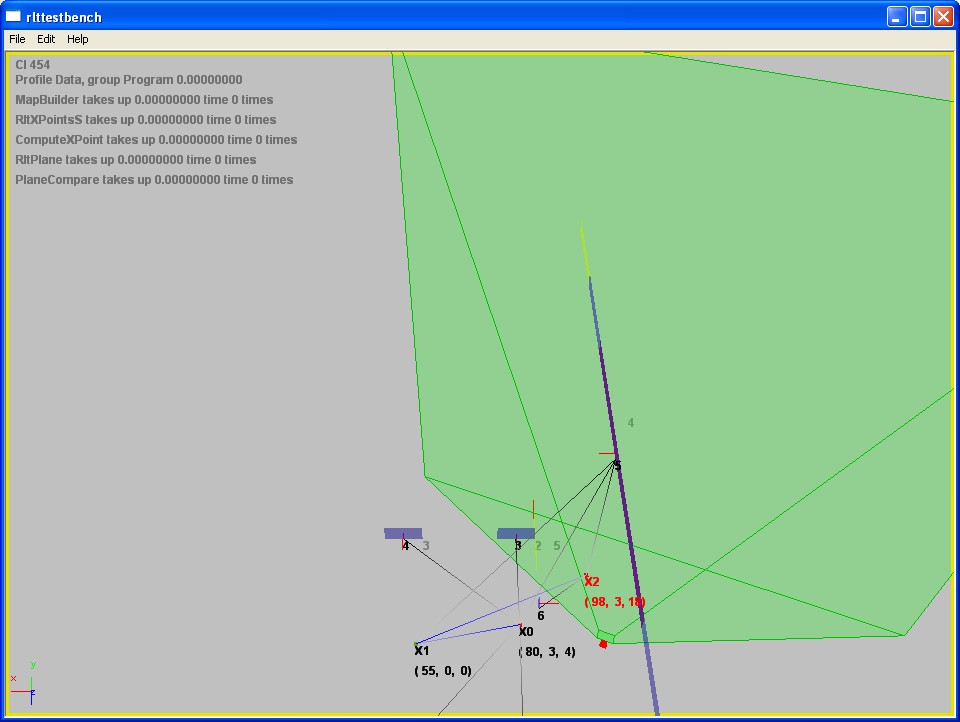Click point X0 in the viewport
960x722 pixels.
[525, 631]
